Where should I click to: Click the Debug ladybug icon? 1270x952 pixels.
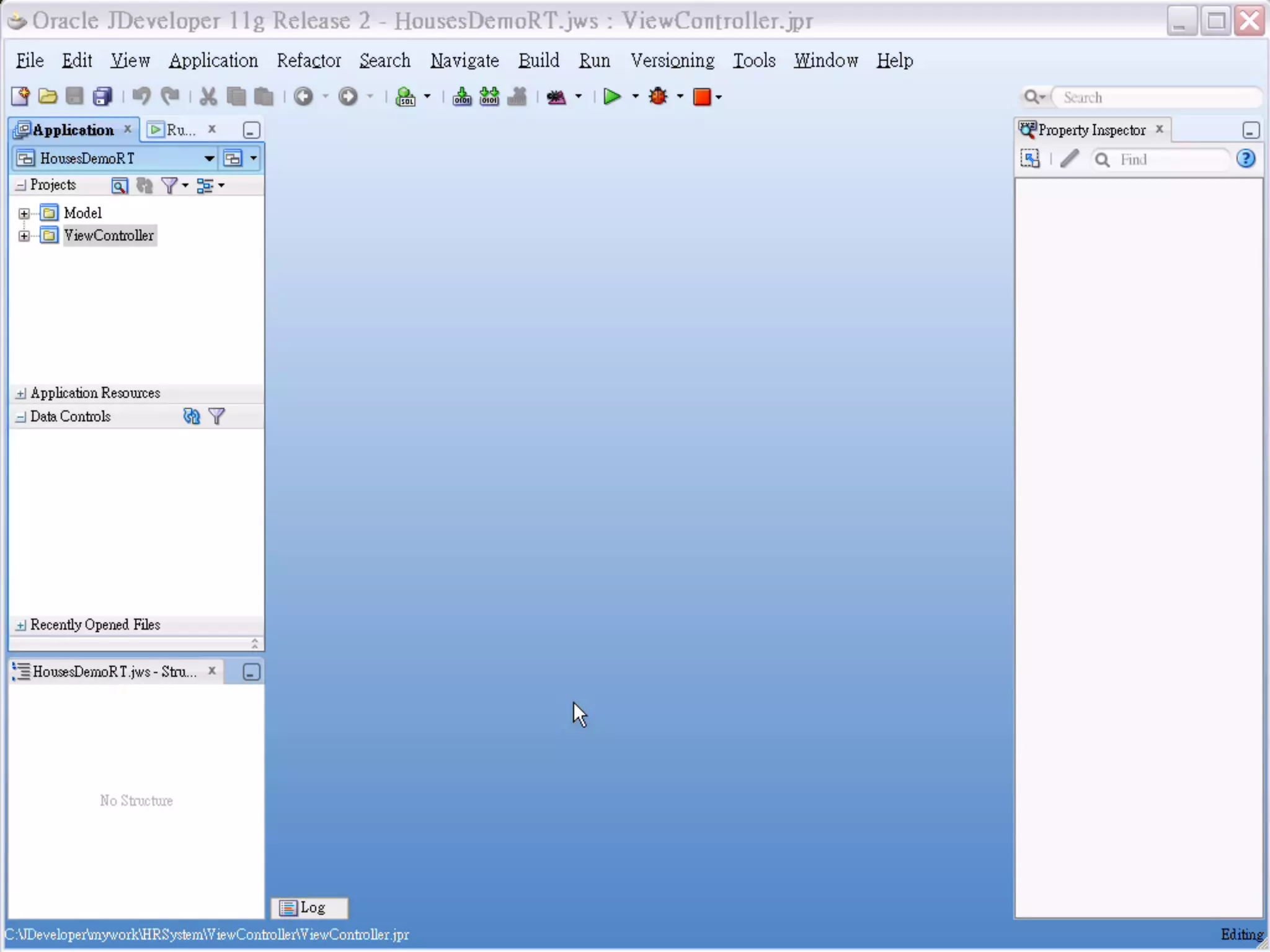click(659, 97)
